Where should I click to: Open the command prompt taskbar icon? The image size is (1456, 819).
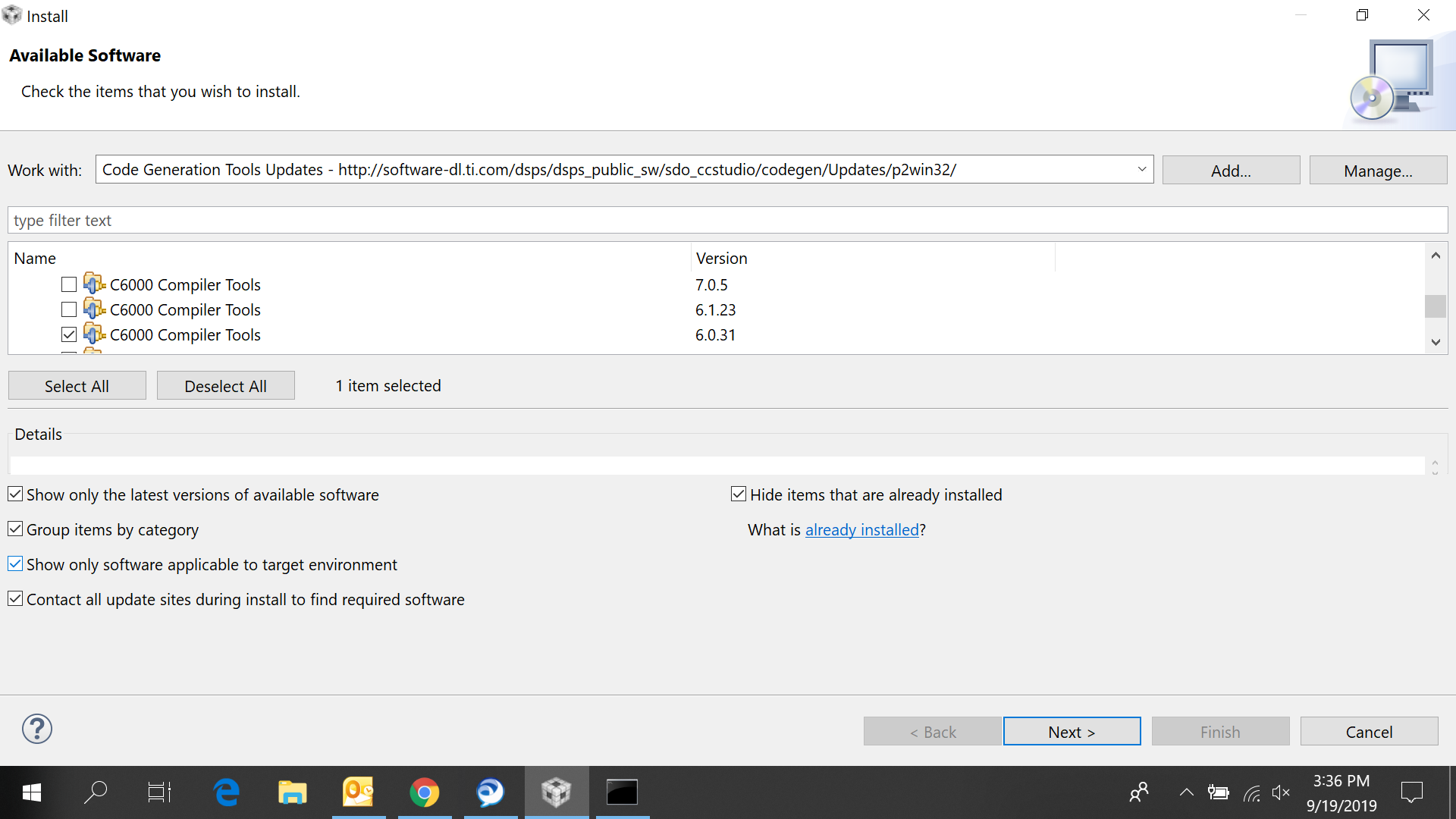(x=622, y=793)
